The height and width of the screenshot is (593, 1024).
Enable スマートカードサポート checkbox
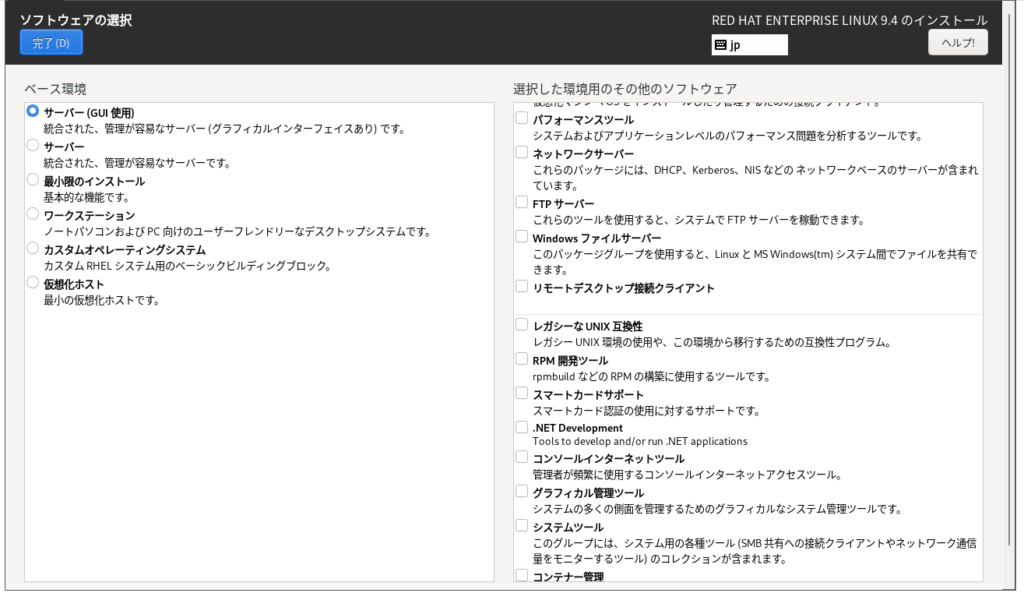(x=522, y=393)
